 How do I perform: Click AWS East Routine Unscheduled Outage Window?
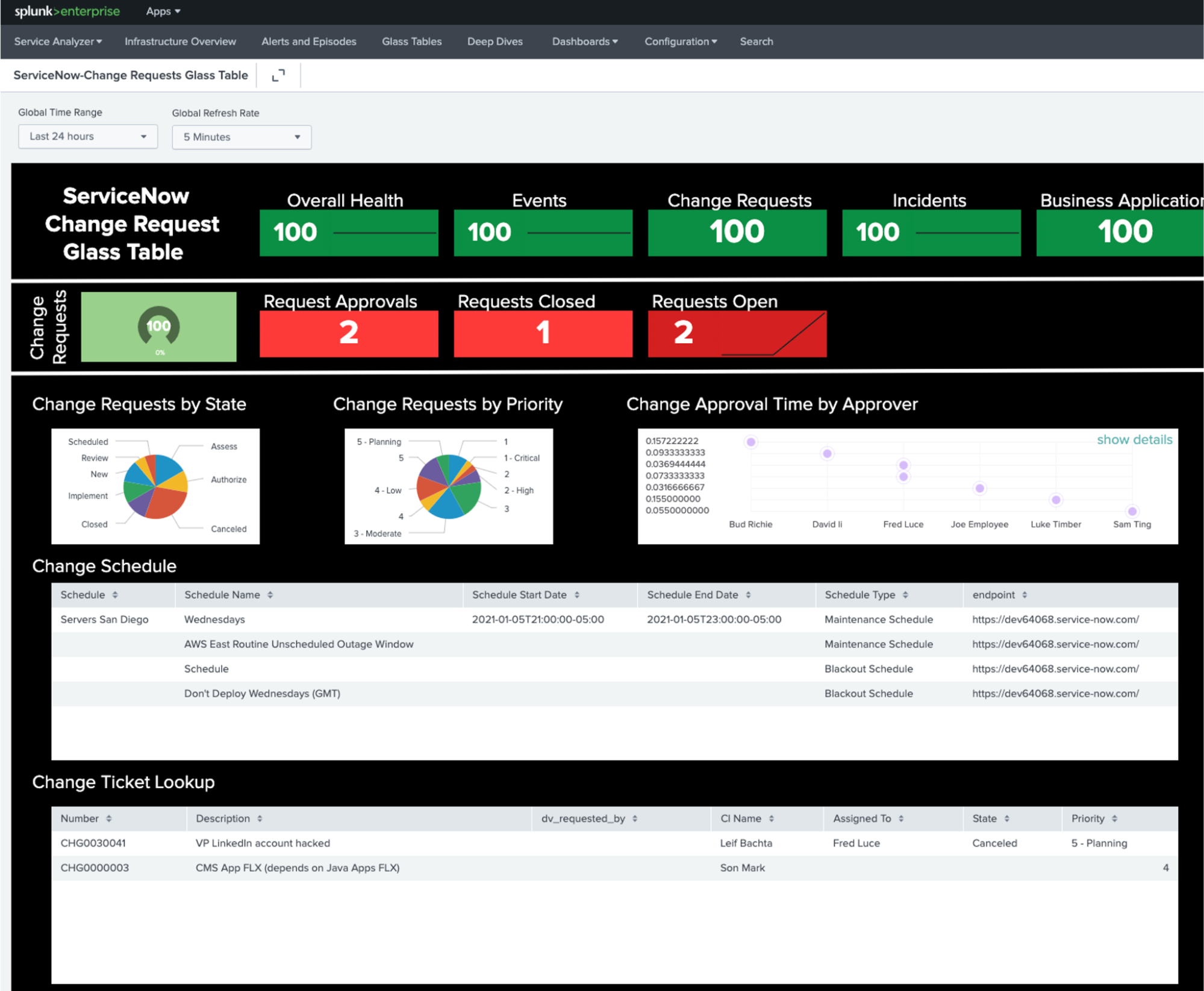tap(299, 644)
